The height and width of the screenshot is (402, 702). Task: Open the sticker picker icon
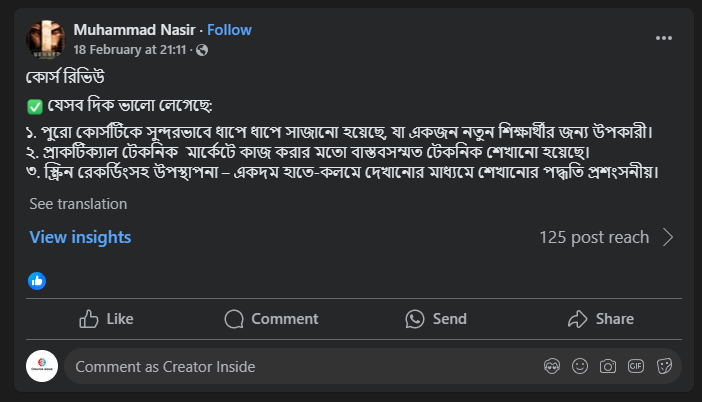[663, 366]
